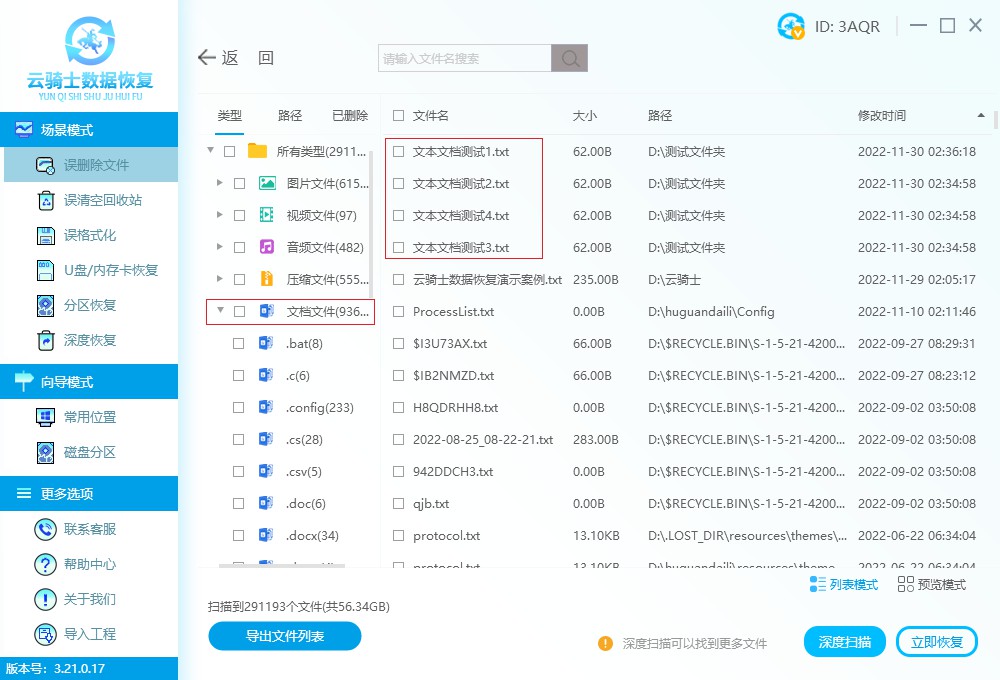Tick the checkbox for 文本文档测试1.txt
1000x680 pixels.
(x=397, y=151)
